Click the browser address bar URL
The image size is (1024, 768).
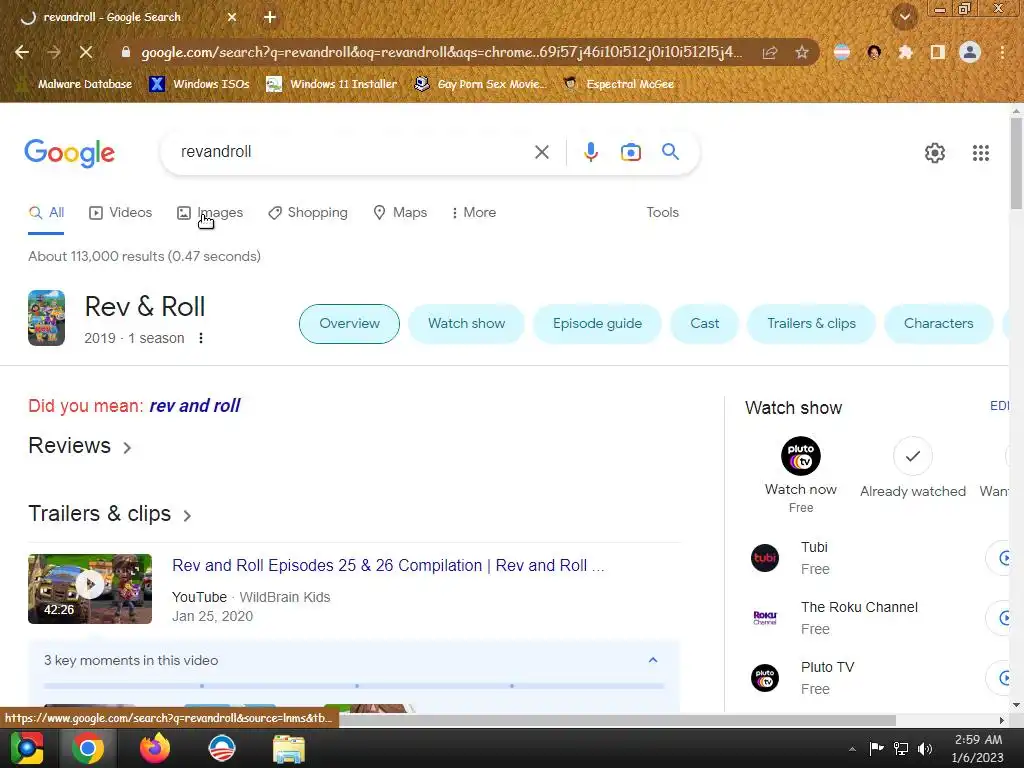tap(441, 52)
